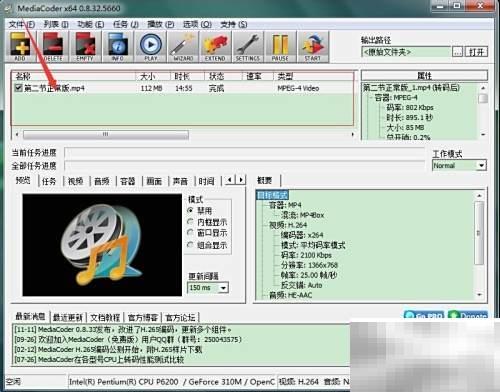
Task: Click the 输出路径 原始文件夹 input field
Action: tap(406, 52)
